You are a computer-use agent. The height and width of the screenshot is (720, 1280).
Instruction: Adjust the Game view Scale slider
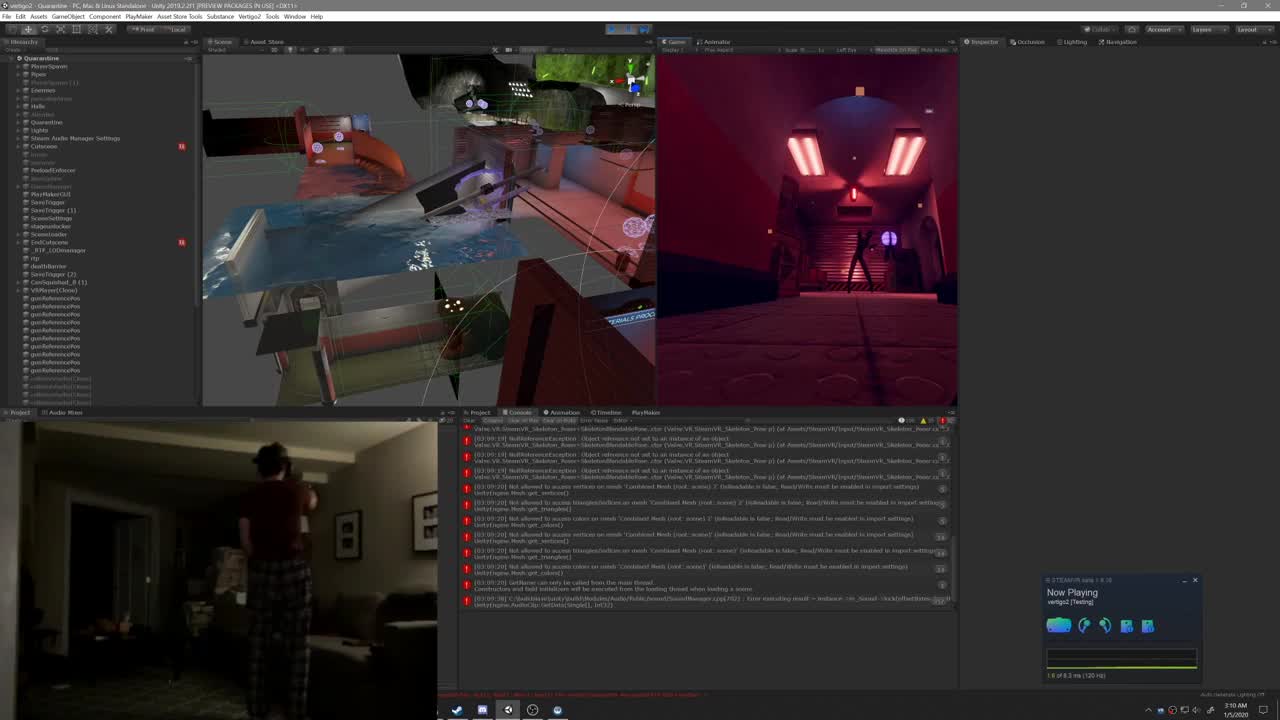point(808,50)
